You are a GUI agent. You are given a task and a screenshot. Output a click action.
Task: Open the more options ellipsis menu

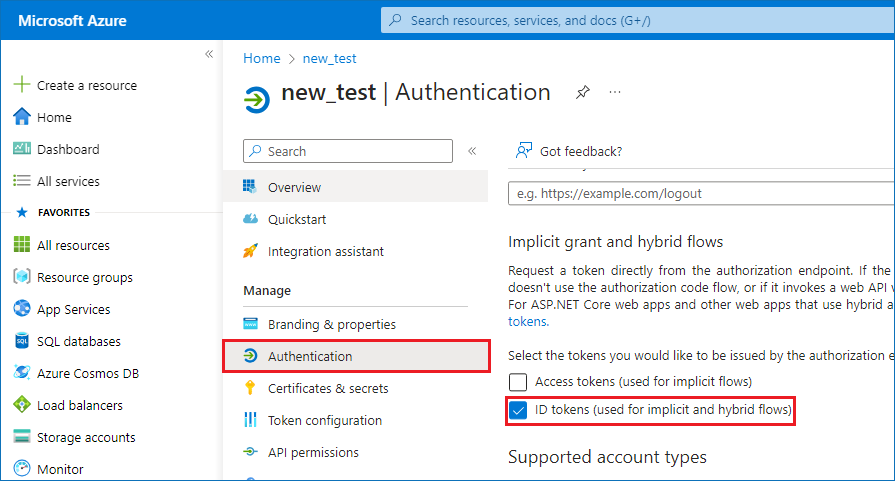coord(615,92)
